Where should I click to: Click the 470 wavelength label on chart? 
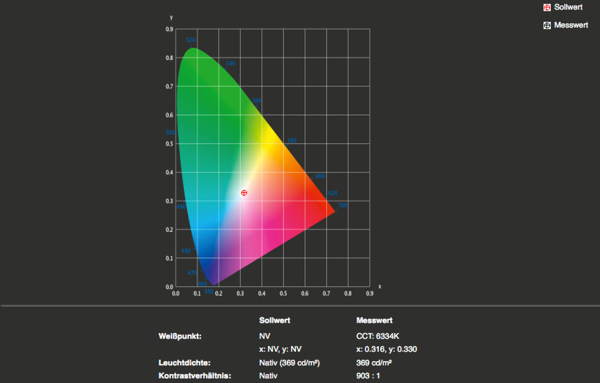click(192, 273)
